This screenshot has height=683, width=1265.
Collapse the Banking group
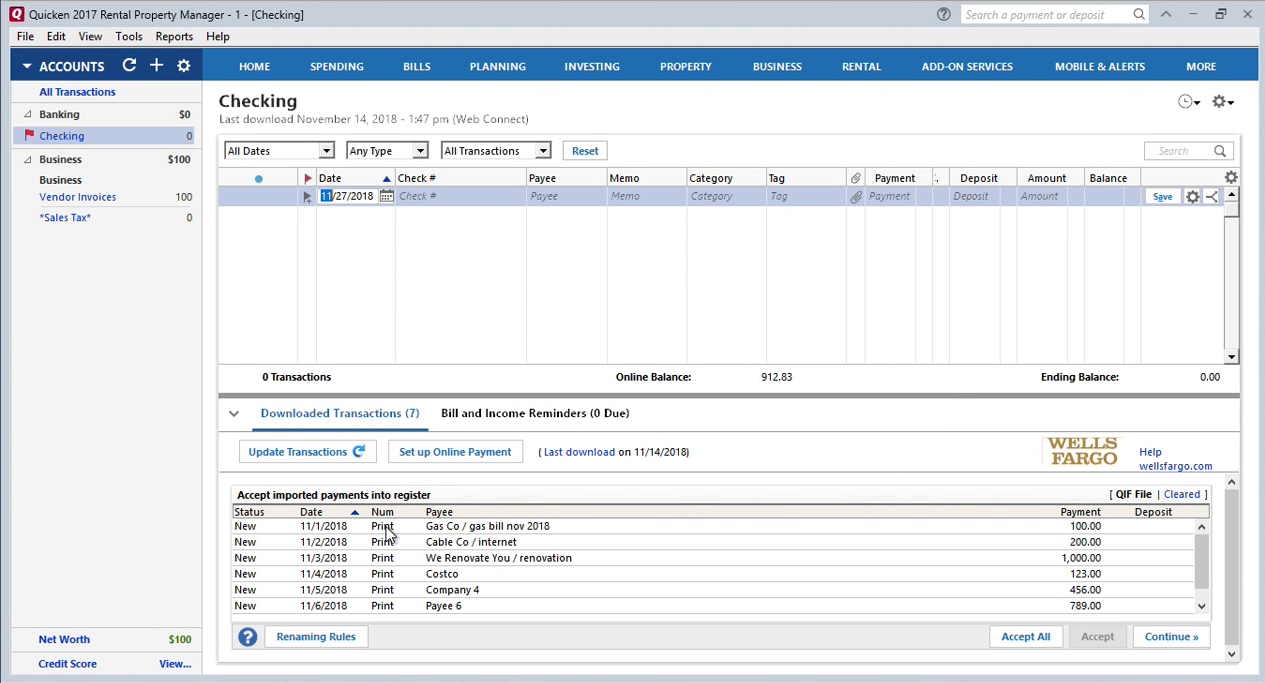point(28,114)
